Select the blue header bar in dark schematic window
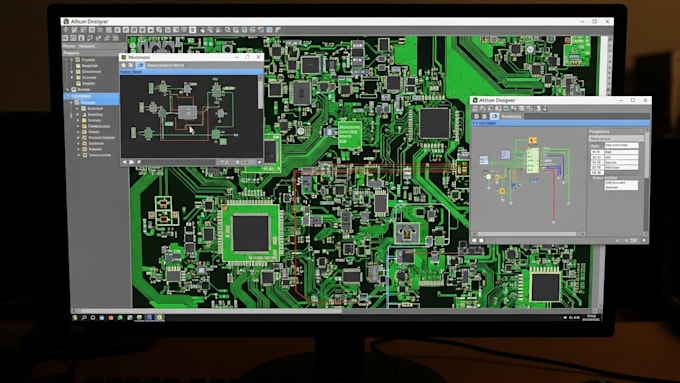This screenshot has height=383, width=680. point(192,72)
